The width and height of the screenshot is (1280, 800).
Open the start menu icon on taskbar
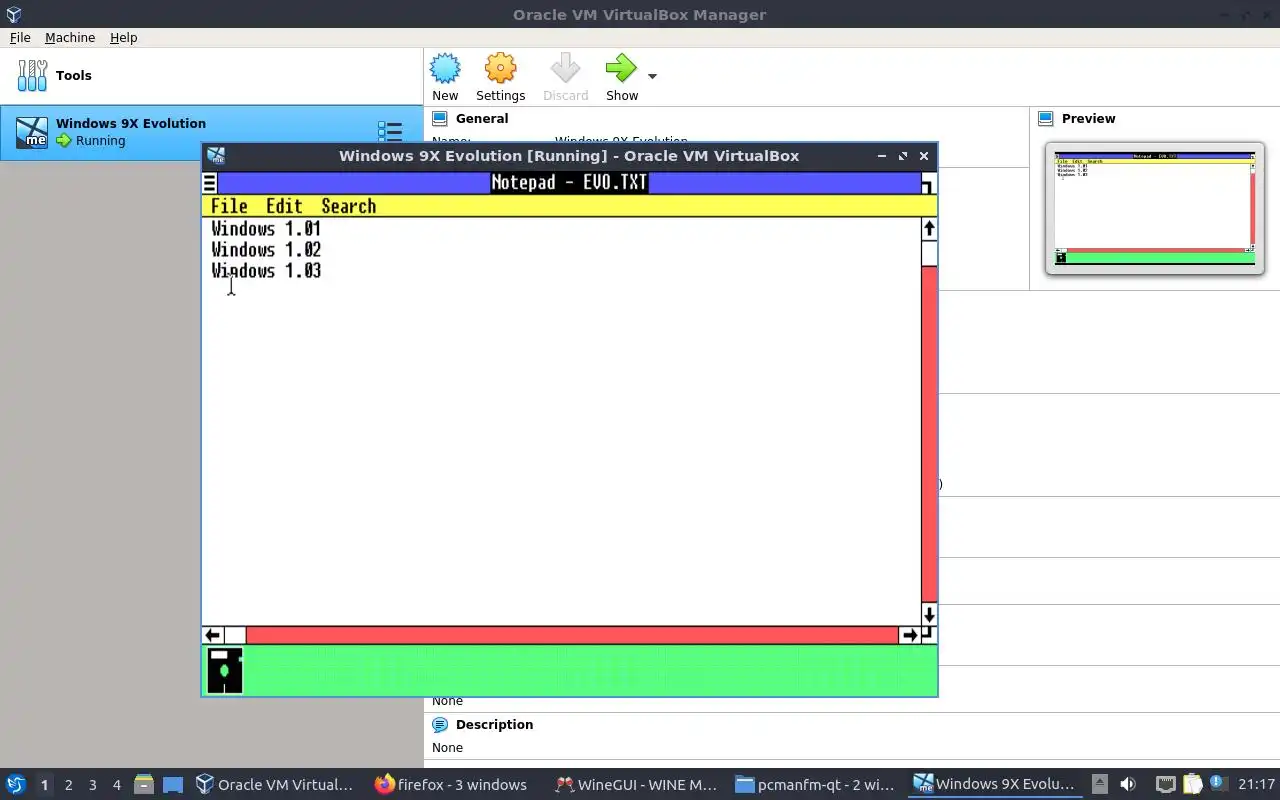pos(15,785)
